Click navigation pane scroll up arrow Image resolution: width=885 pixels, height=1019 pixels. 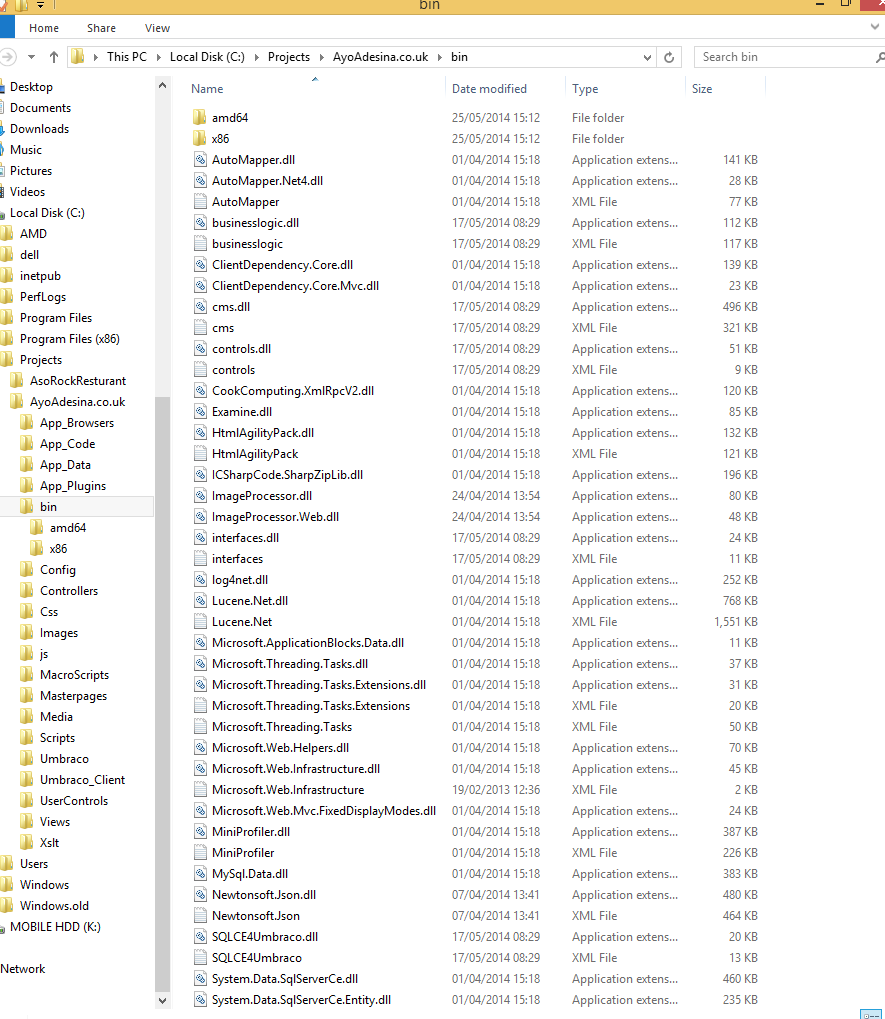(162, 85)
